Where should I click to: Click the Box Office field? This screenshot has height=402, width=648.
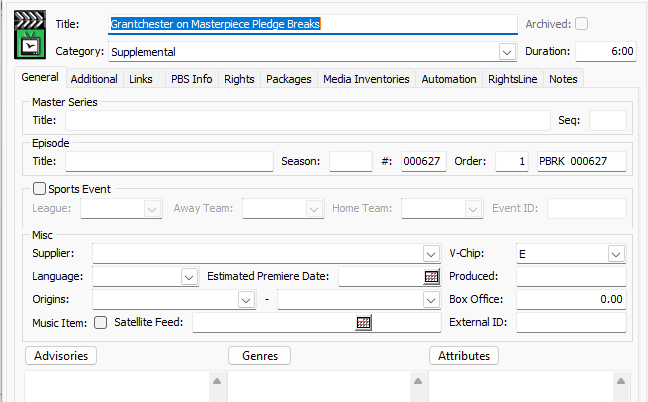pos(571,300)
